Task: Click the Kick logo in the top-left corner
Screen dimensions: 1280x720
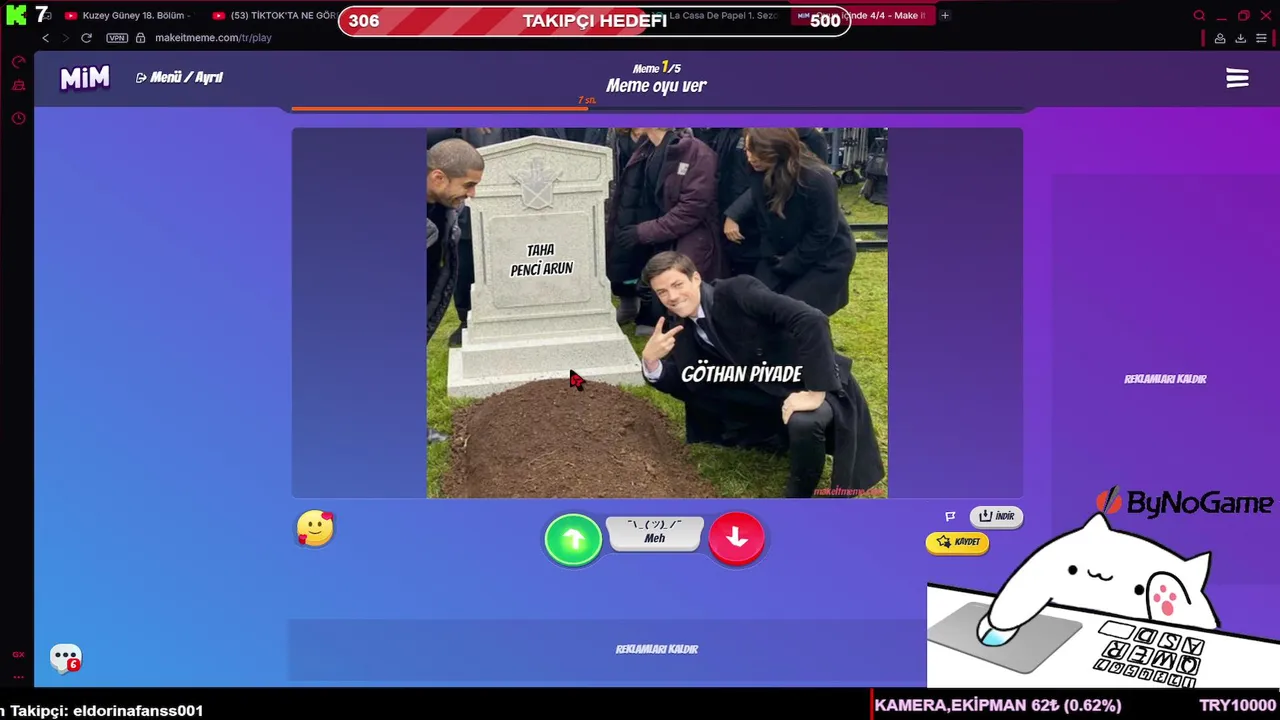Action: coord(16,15)
